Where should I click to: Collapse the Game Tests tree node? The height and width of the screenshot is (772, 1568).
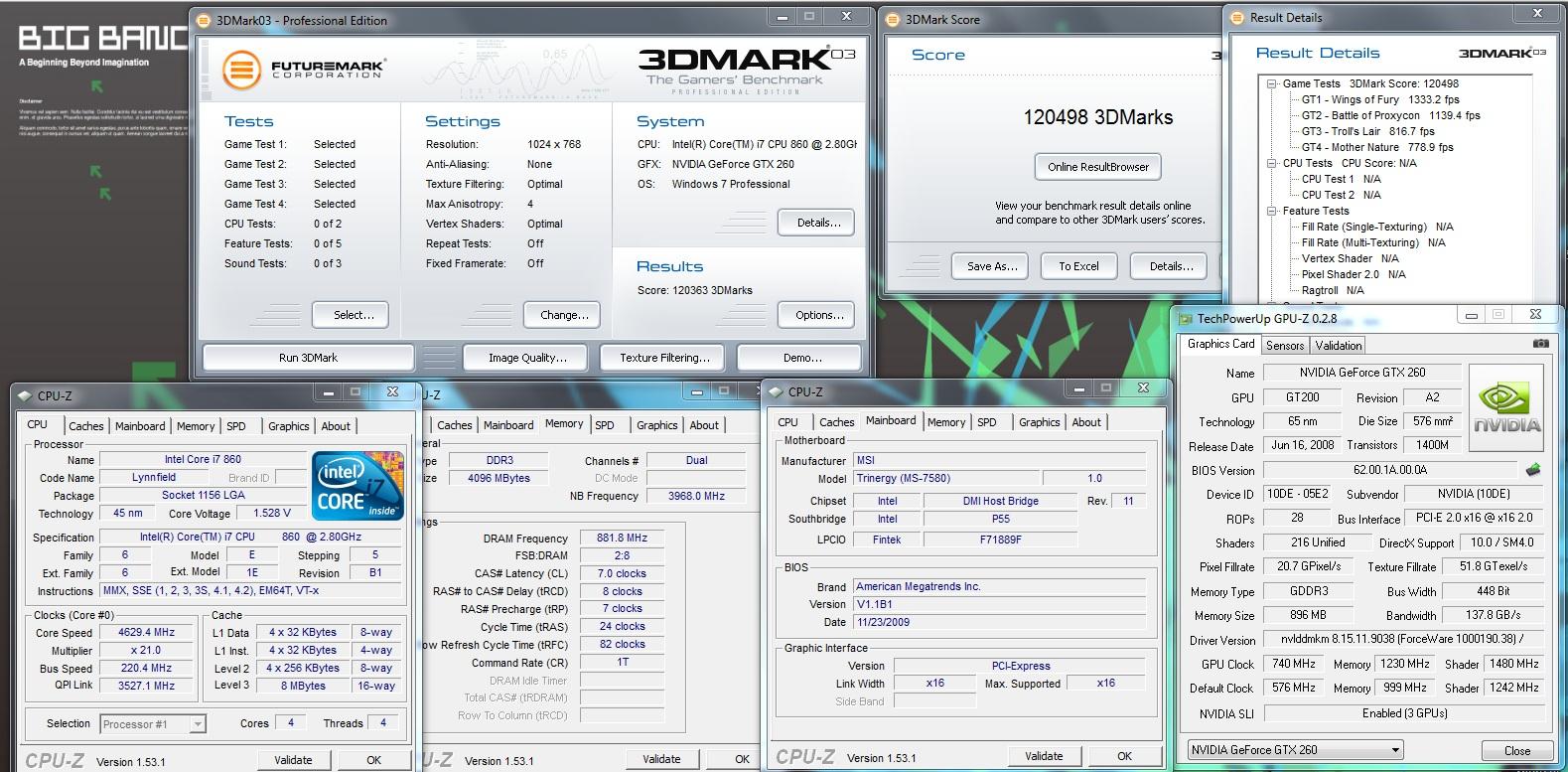pos(1272,83)
